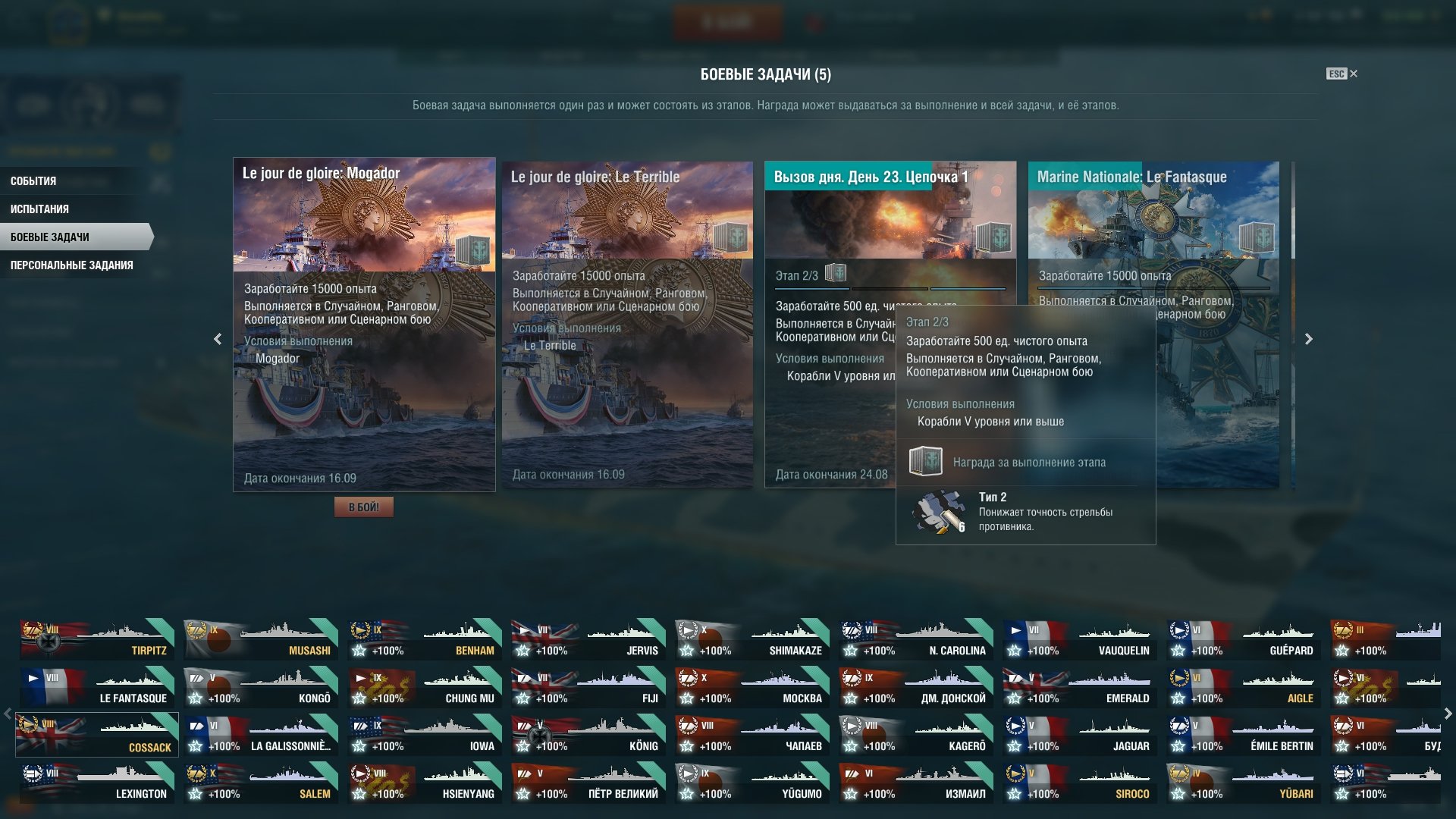The width and height of the screenshot is (1456, 819).
Task: Click the container icon next to Этап 2/3
Action: click(x=835, y=272)
